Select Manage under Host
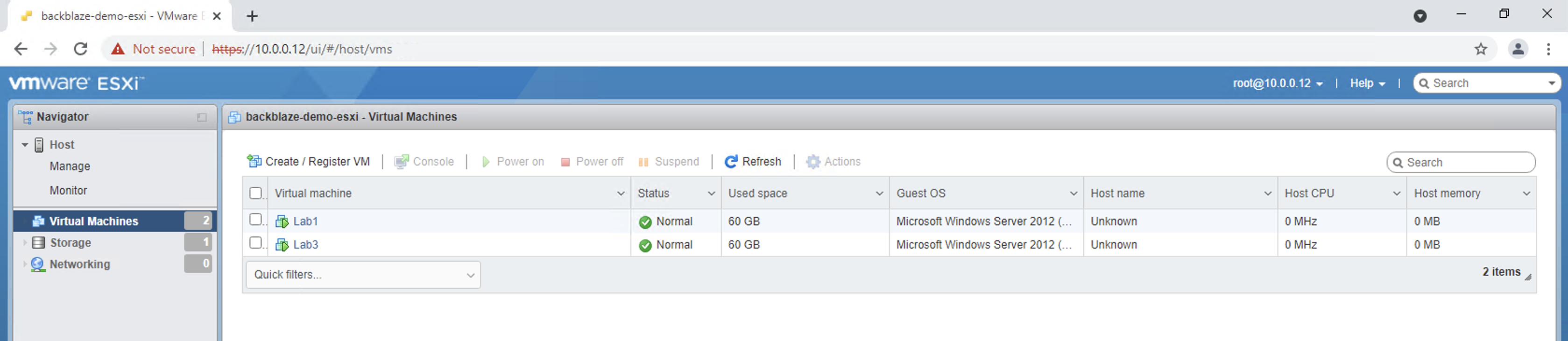 point(70,166)
